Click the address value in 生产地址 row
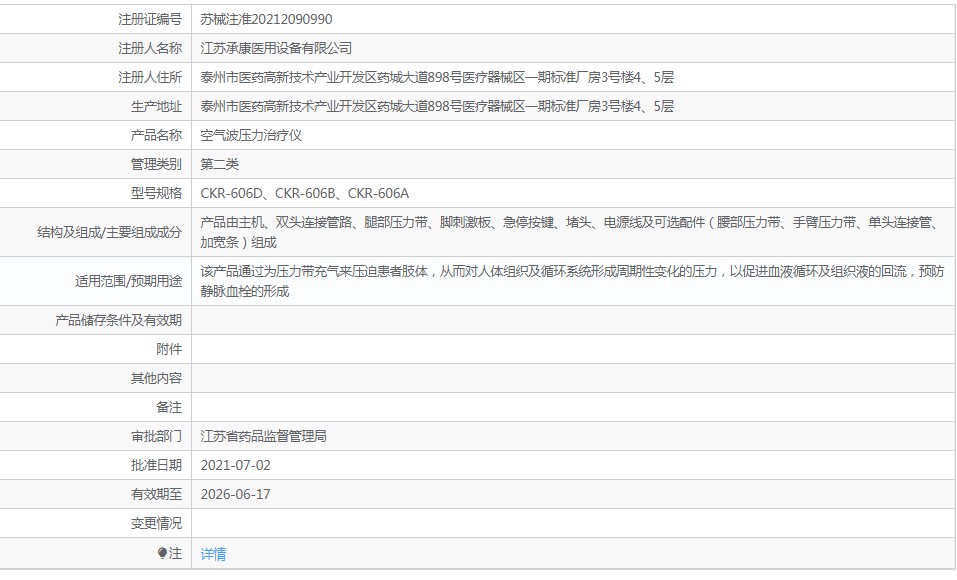Image resolution: width=957 pixels, height=580 pixels. pos(437,106)
